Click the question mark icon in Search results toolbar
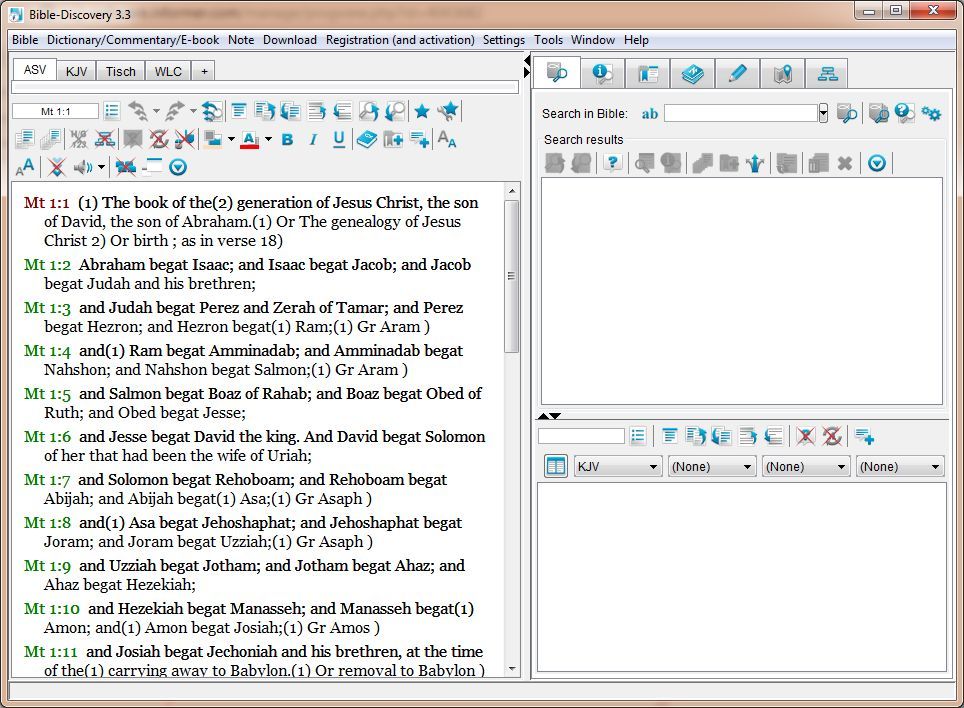 coord(612,163)
